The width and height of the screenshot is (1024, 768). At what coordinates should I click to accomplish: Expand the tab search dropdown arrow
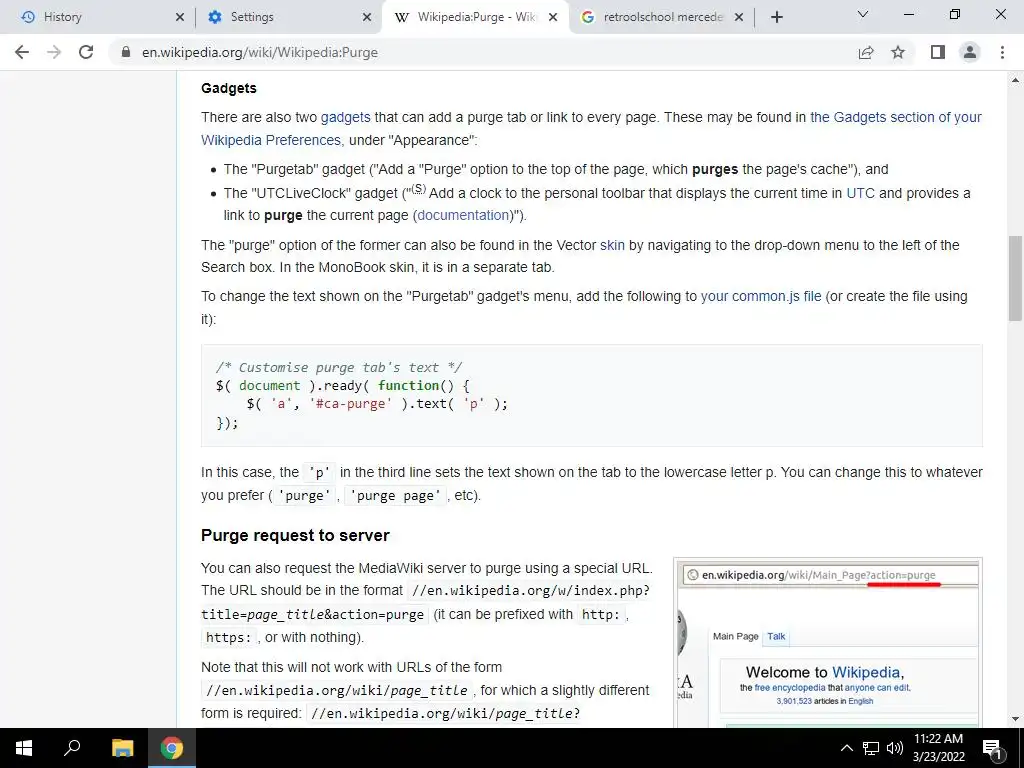[x=863, y=14]
